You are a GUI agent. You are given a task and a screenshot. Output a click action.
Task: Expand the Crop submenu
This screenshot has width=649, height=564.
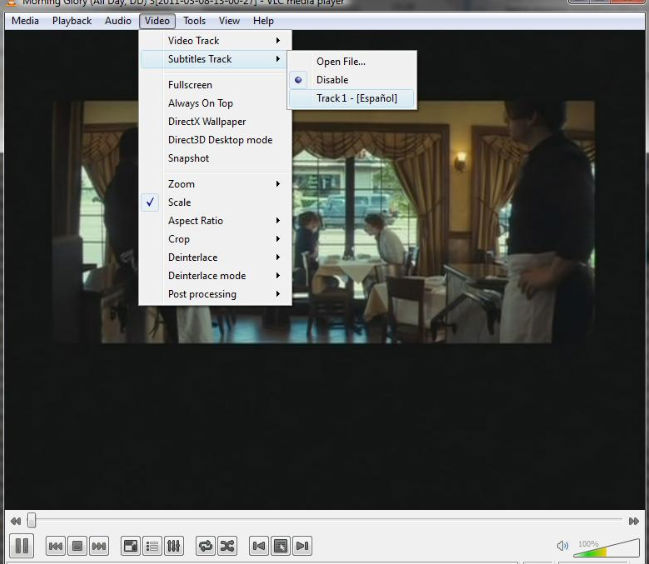215,239
